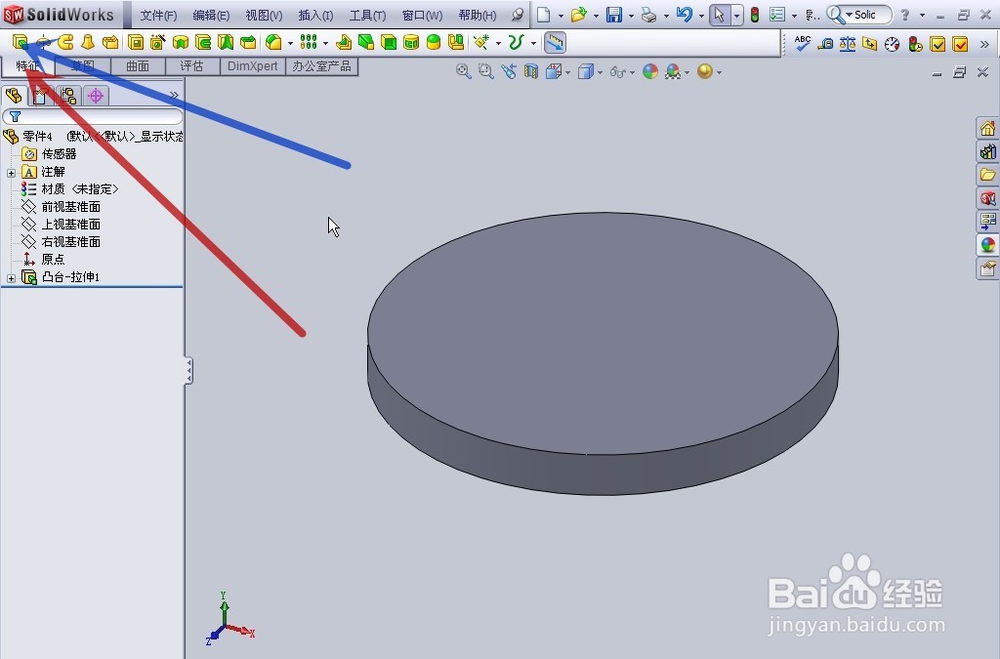Open the ConfigurationManager tab
The width and height of the screenshot is (1000, 659).
[68, 96]
